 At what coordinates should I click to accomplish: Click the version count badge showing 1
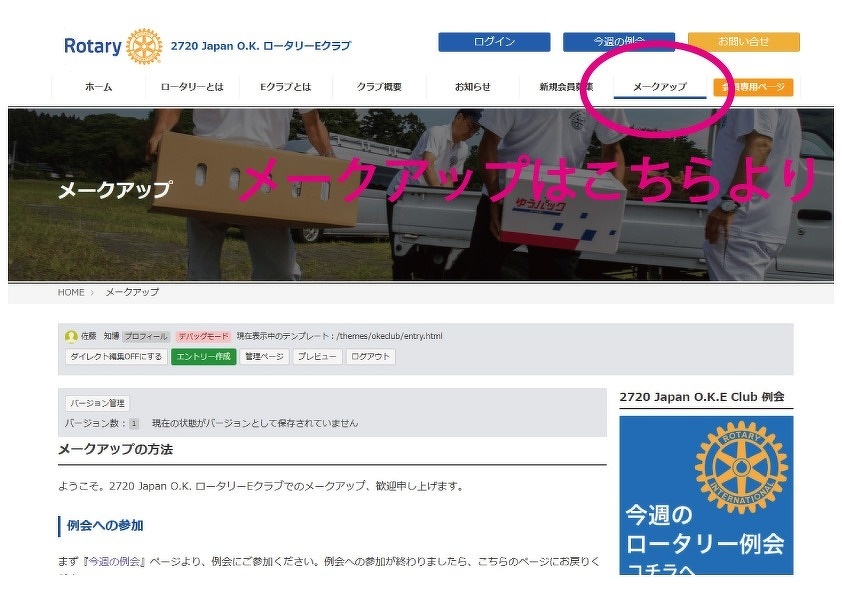coord(134,423)
